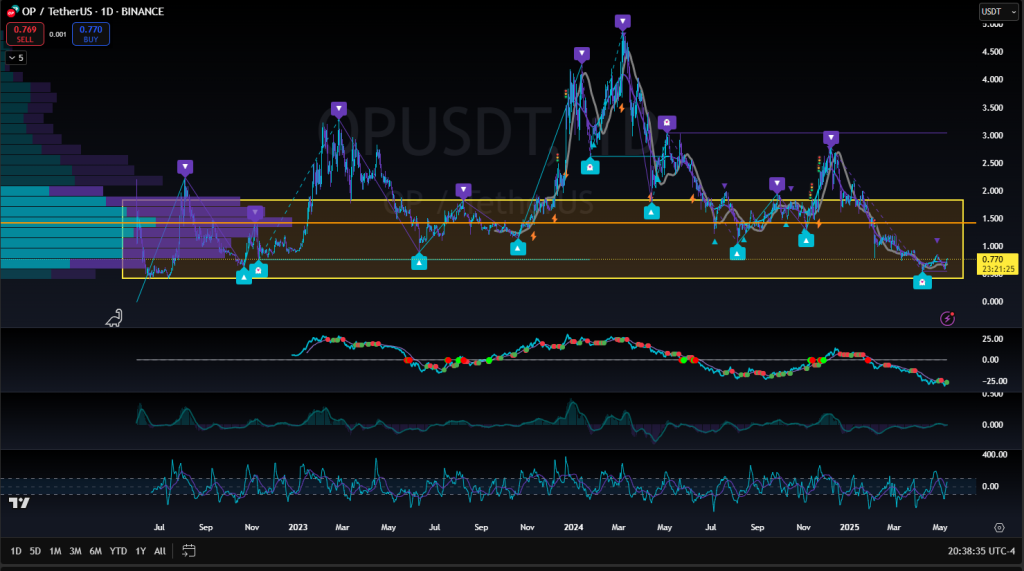Click cyan buy marker at August 2024 low
Image resolution: width=1024 pixels, height=571 pixels.
(x=737, y=252)
